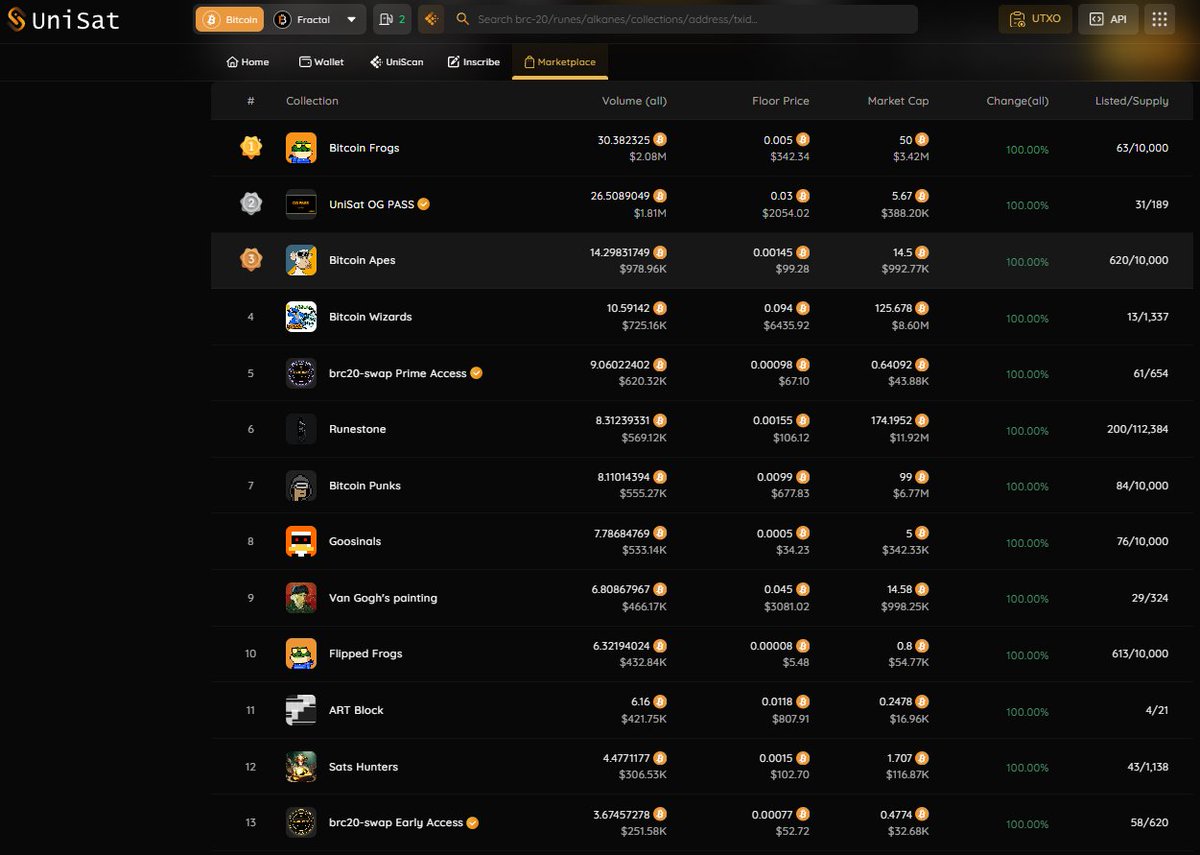This screenshot has height=855, width=1200.
Task: Click Bitcoin Punks 100.00% change value
Action: point(1027,487)
